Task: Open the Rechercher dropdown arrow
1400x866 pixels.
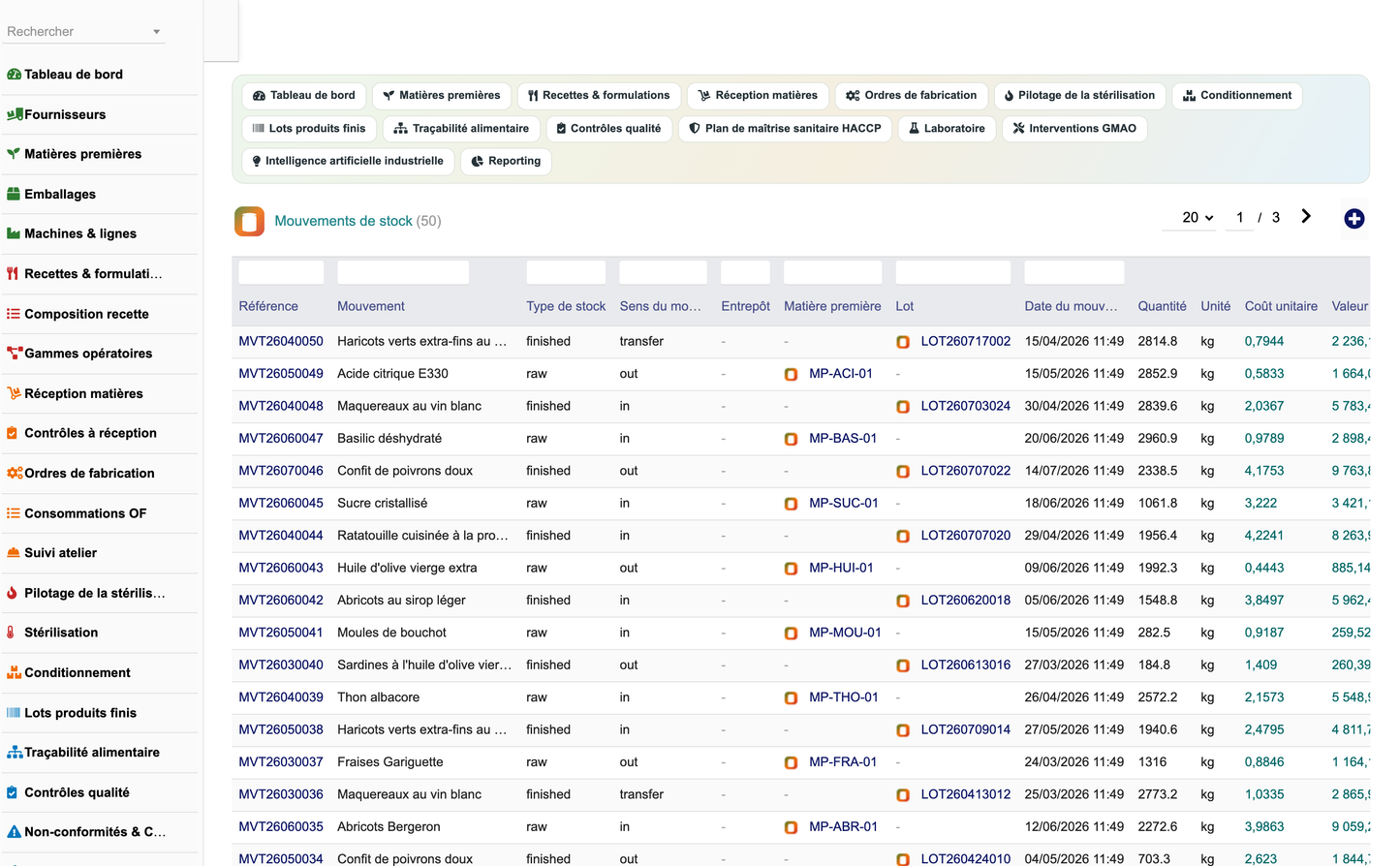Action: coord(157,32)
